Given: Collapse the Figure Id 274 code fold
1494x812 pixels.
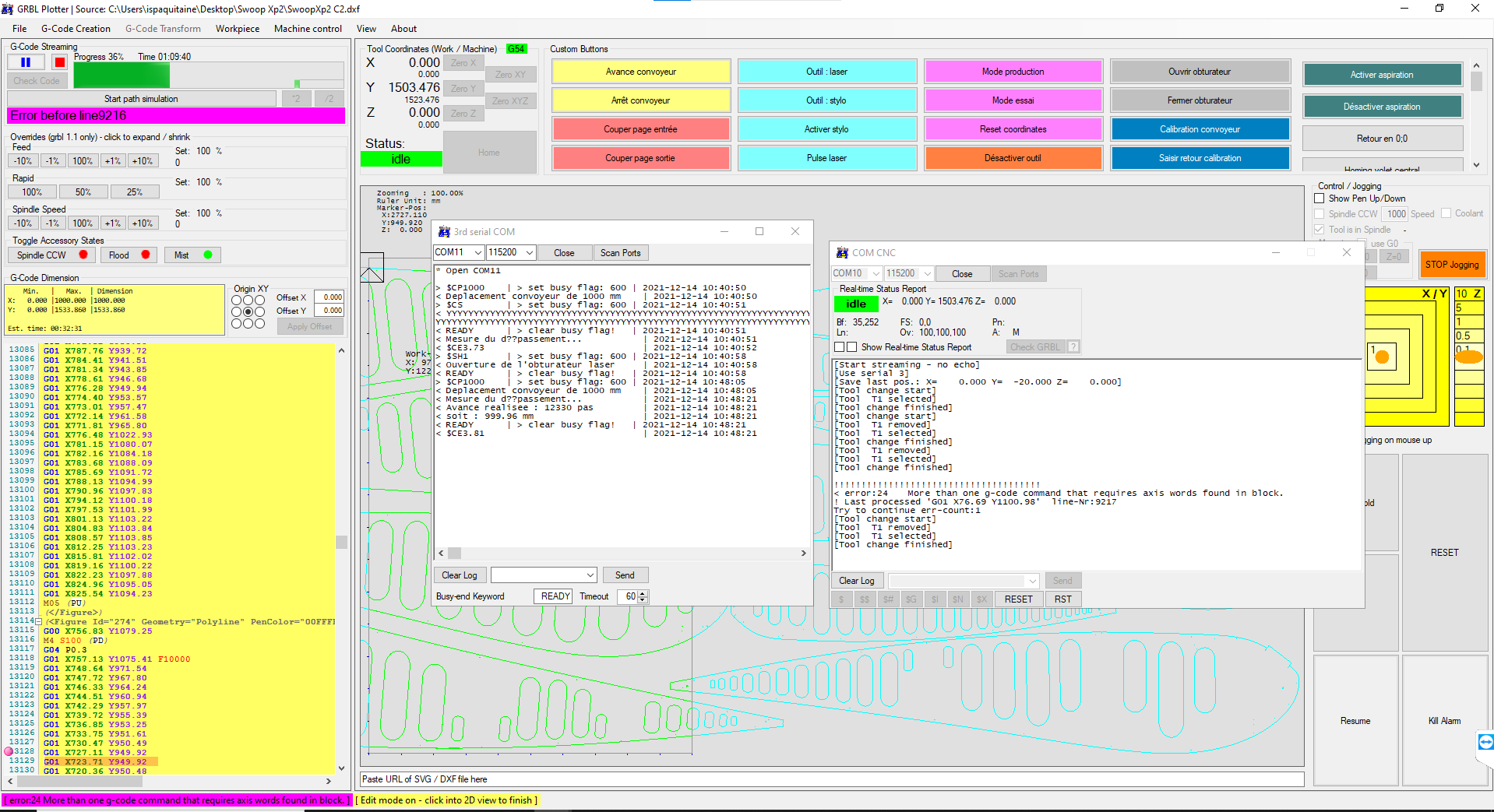Looking at the screenshot, I should pos(39,622).
